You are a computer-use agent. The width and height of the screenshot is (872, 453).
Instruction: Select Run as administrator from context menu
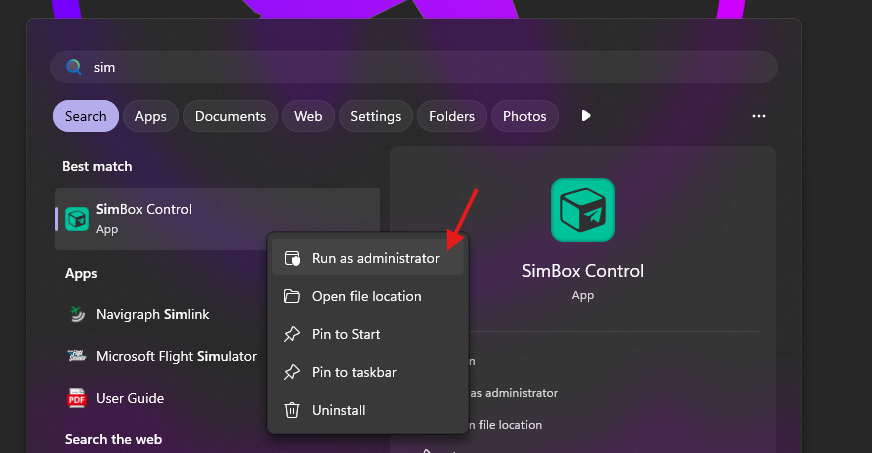[x=375, y=258]
